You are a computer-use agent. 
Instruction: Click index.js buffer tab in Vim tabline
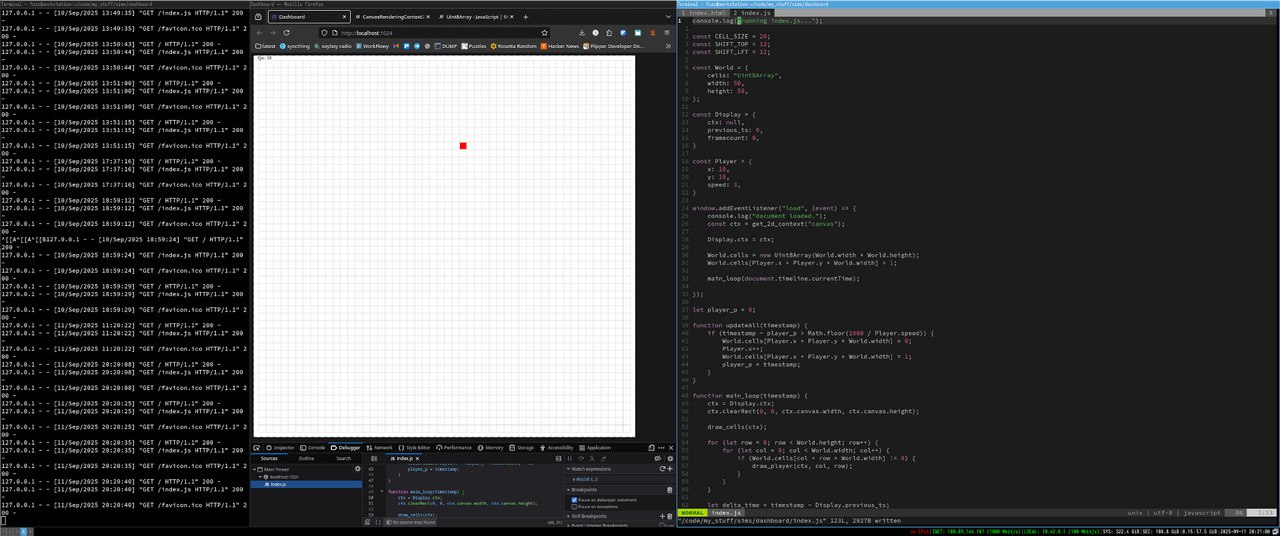pyautogui.click(x=754, y=12)
